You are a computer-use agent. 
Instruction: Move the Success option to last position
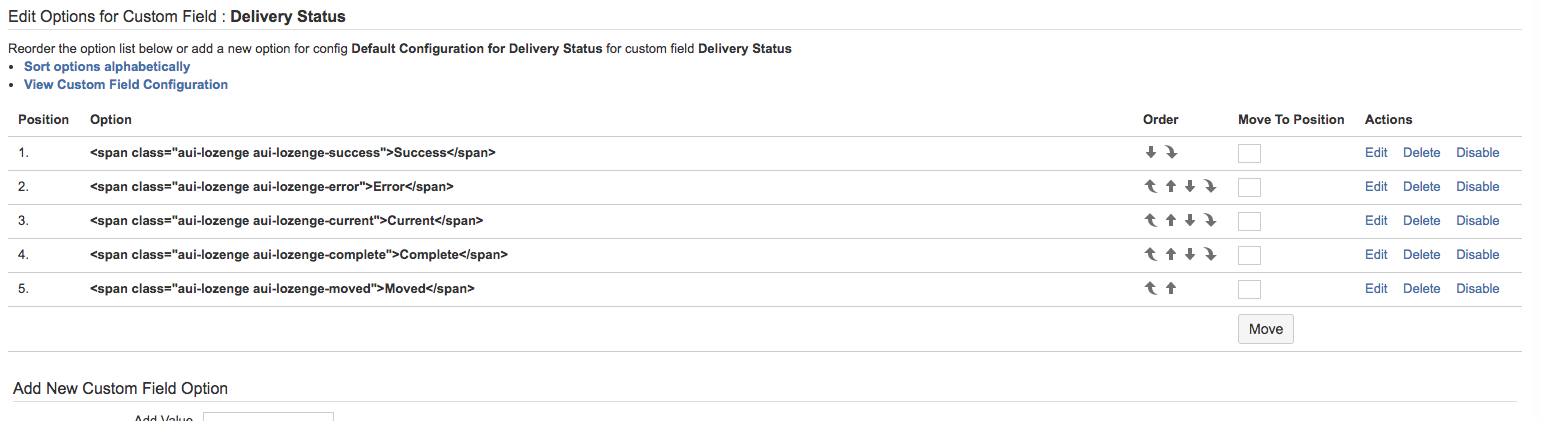(1171, 153)
